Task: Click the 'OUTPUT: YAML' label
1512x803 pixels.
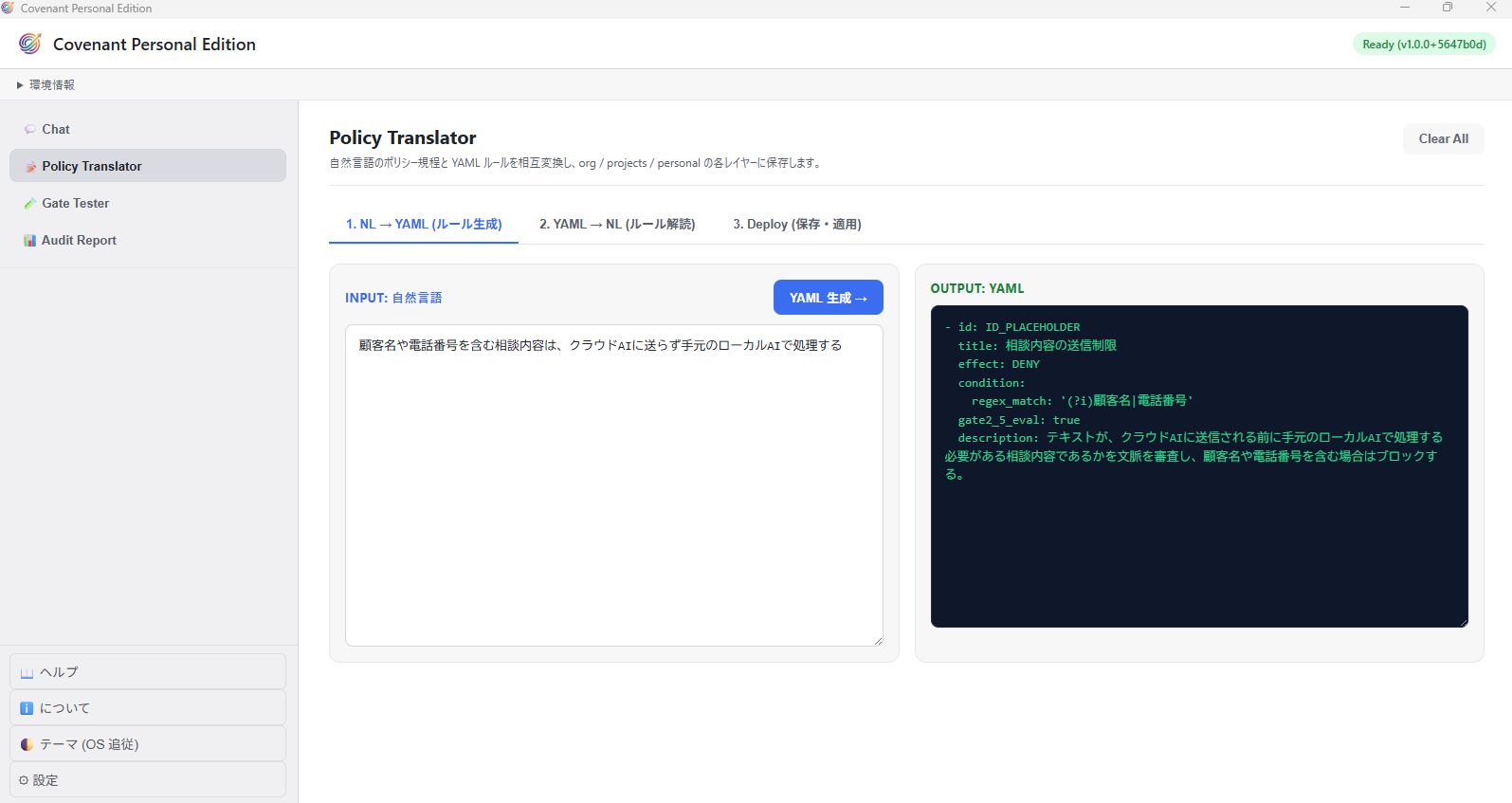Action: coord(977,288)
